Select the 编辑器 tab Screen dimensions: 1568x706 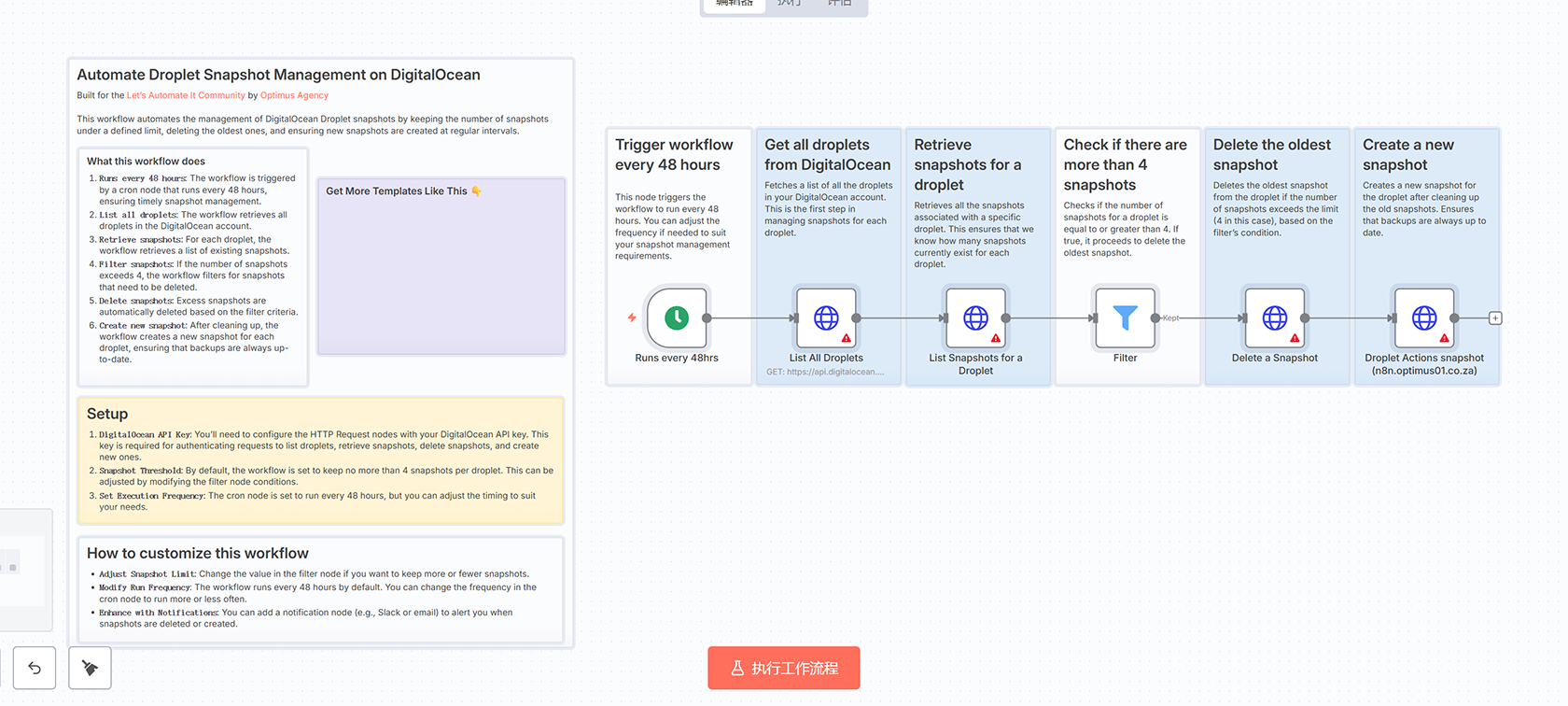click(x=735, y=4)
